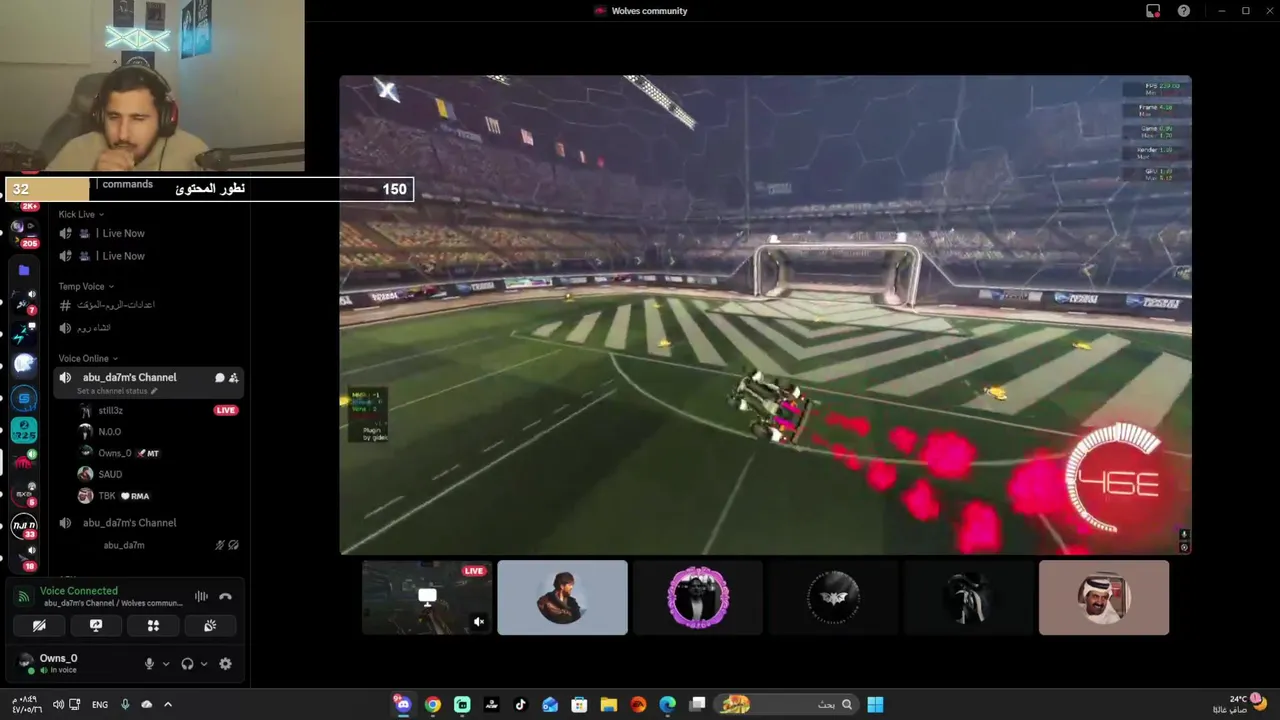The width and height of the screenshot is (1280, 720).
Task: Open folder icon in server list
Action: [24, 270]
